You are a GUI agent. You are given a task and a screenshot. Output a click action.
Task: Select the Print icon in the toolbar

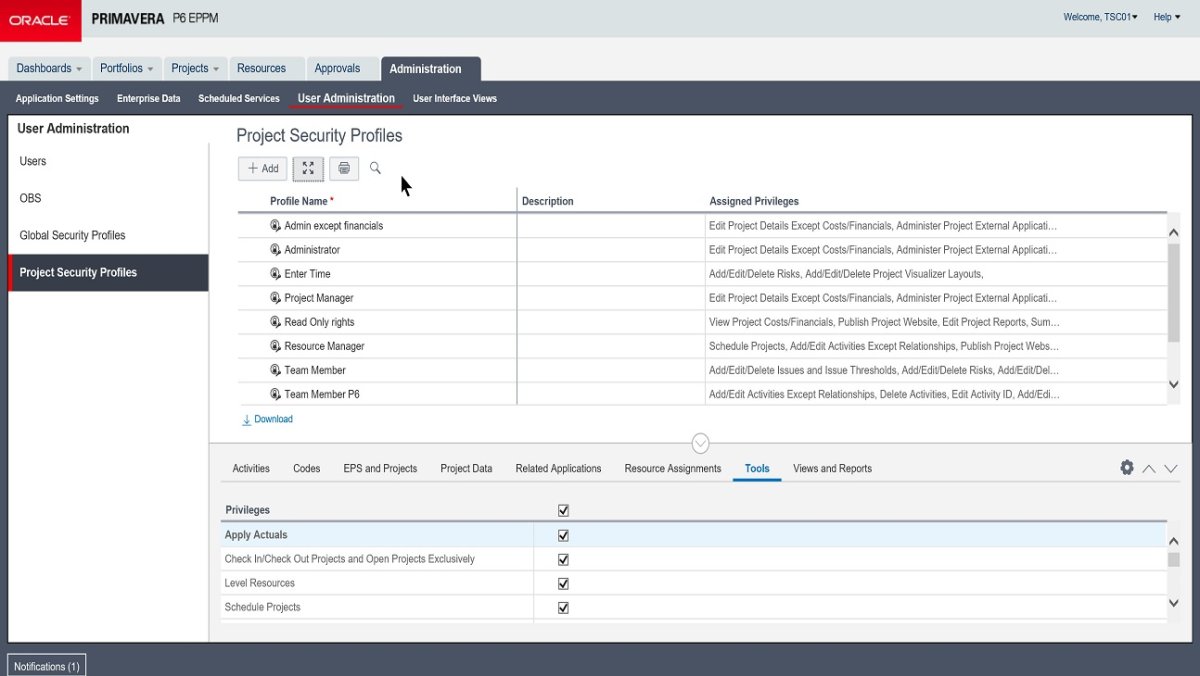343,168
